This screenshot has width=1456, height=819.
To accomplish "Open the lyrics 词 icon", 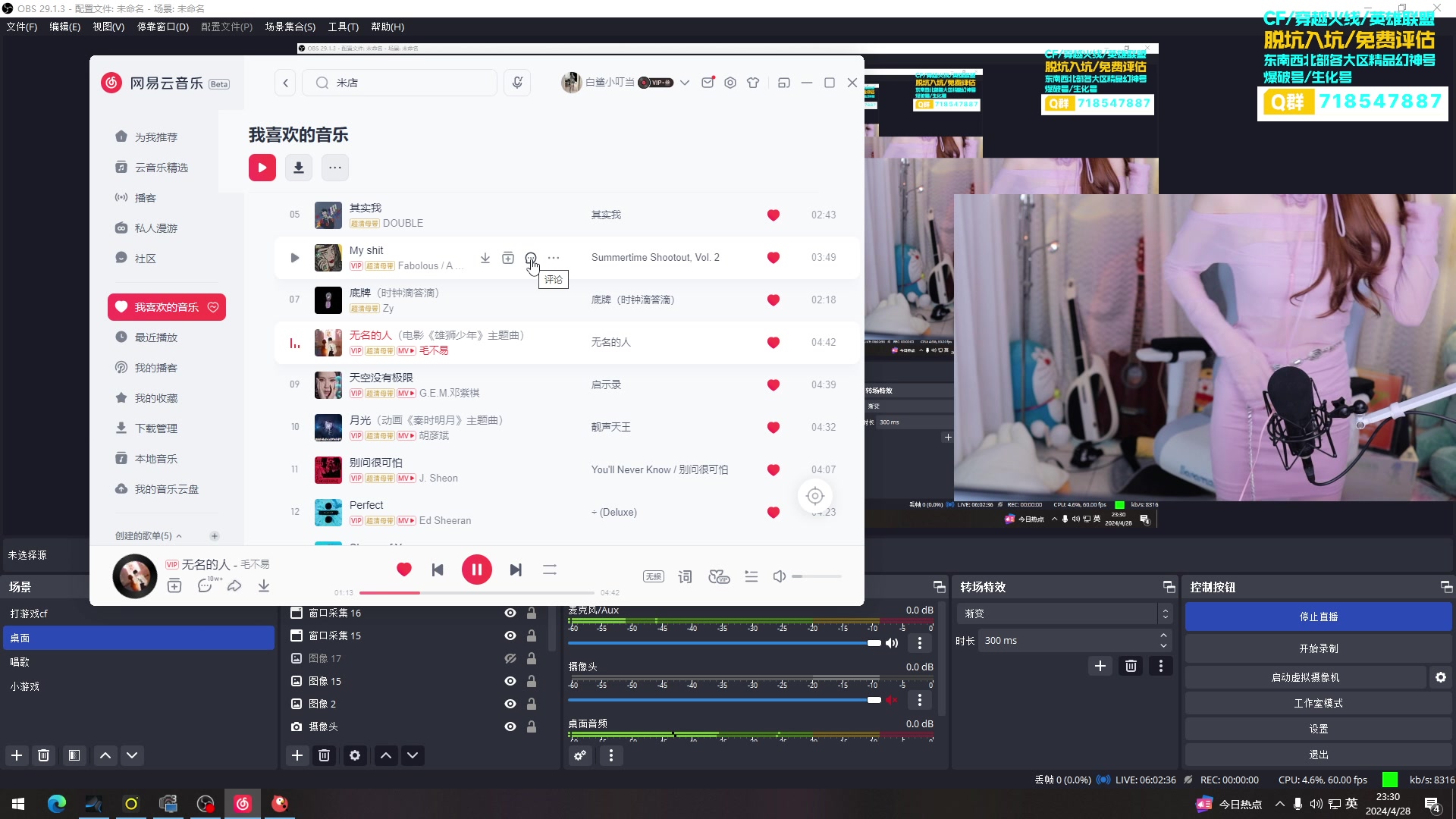I will click(x=685, y=576).
